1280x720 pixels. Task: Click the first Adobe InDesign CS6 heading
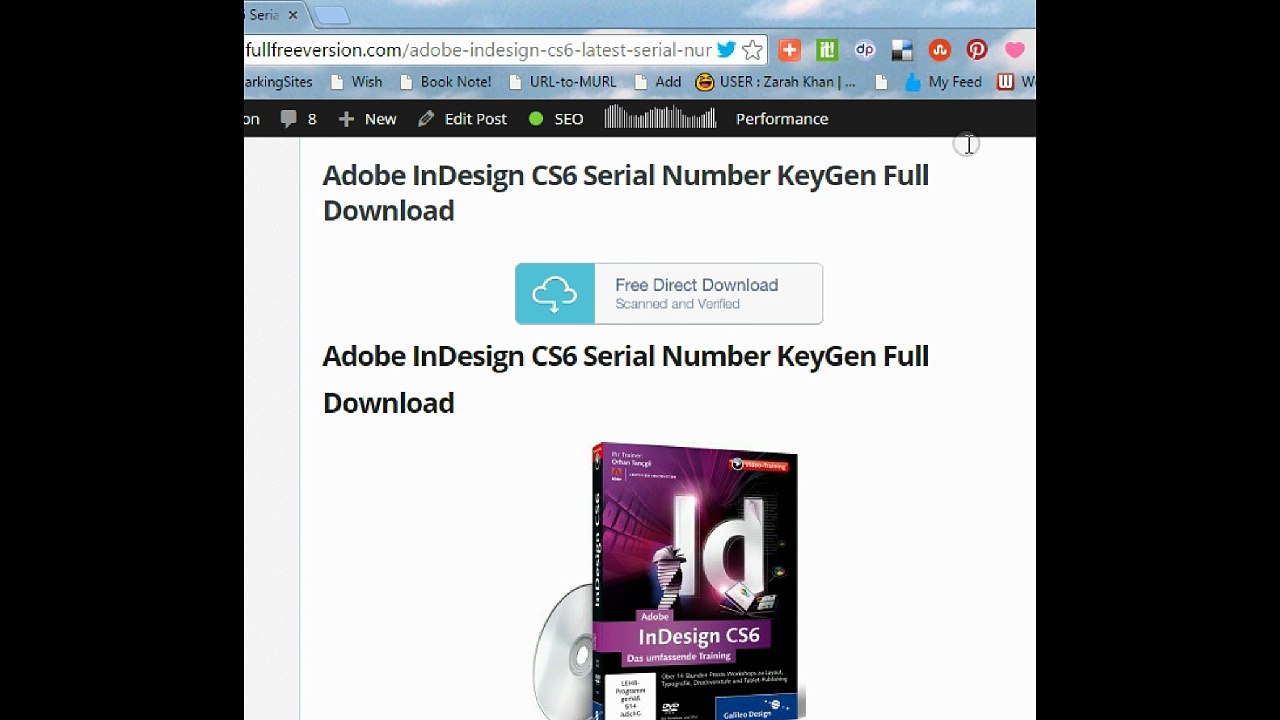click(626, 193)
